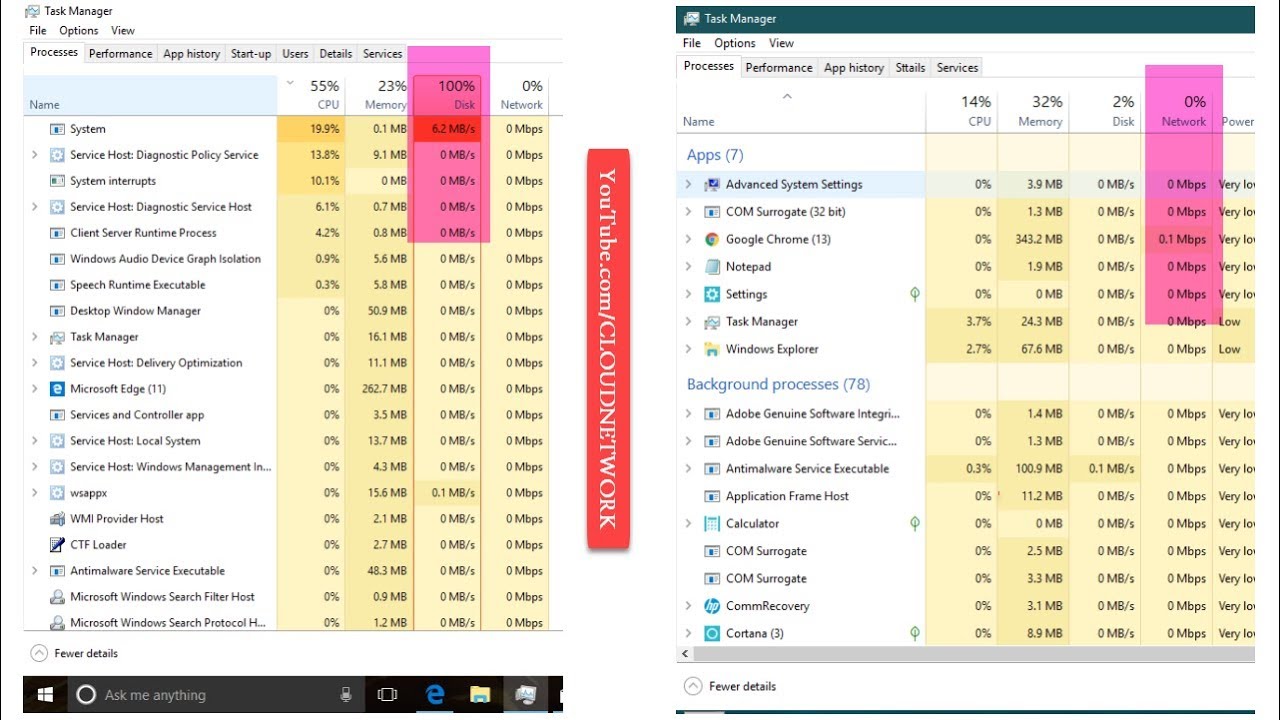The width and height of the screenshot is (1280, 720).
Task: Switch to Performance tab in left window
Action: (x=120, y=54)
